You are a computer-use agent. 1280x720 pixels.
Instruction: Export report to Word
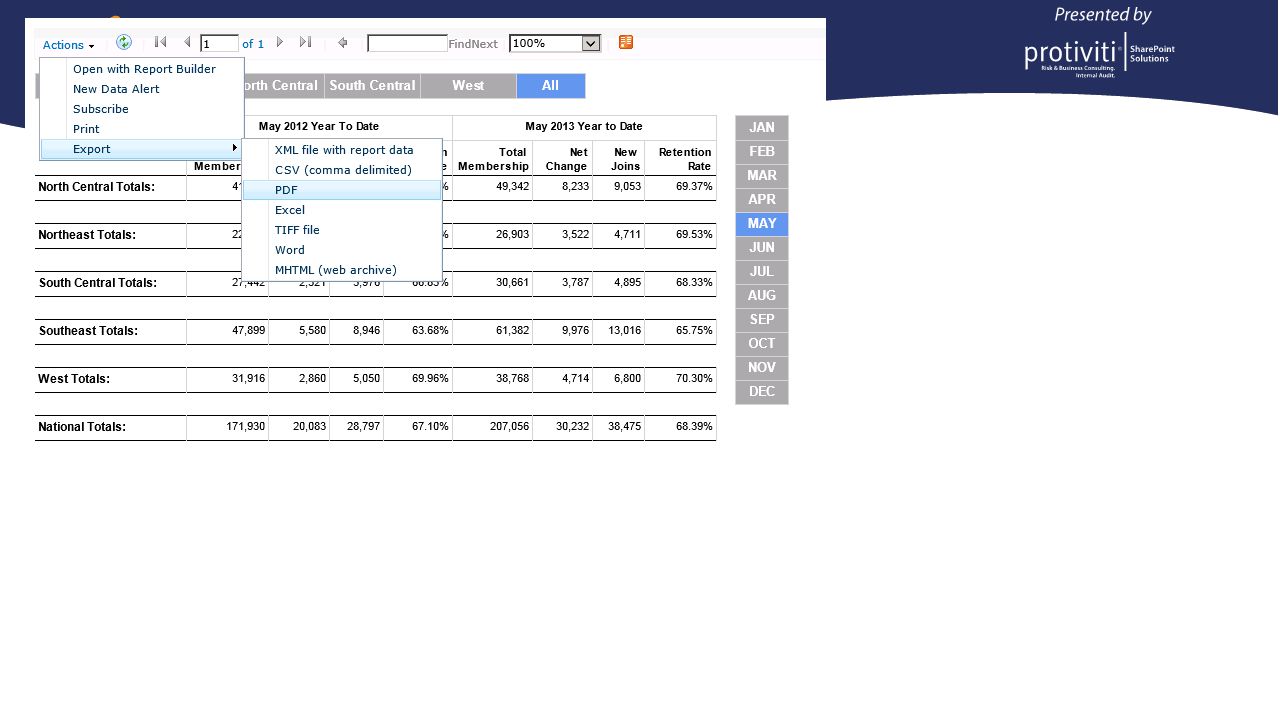click(x=290, y=250)
